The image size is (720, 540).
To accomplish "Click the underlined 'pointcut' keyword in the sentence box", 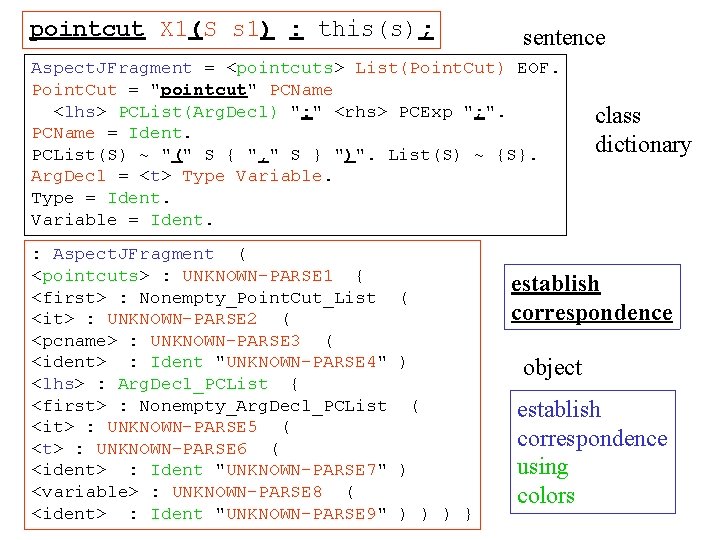I will tap(87, 30).
